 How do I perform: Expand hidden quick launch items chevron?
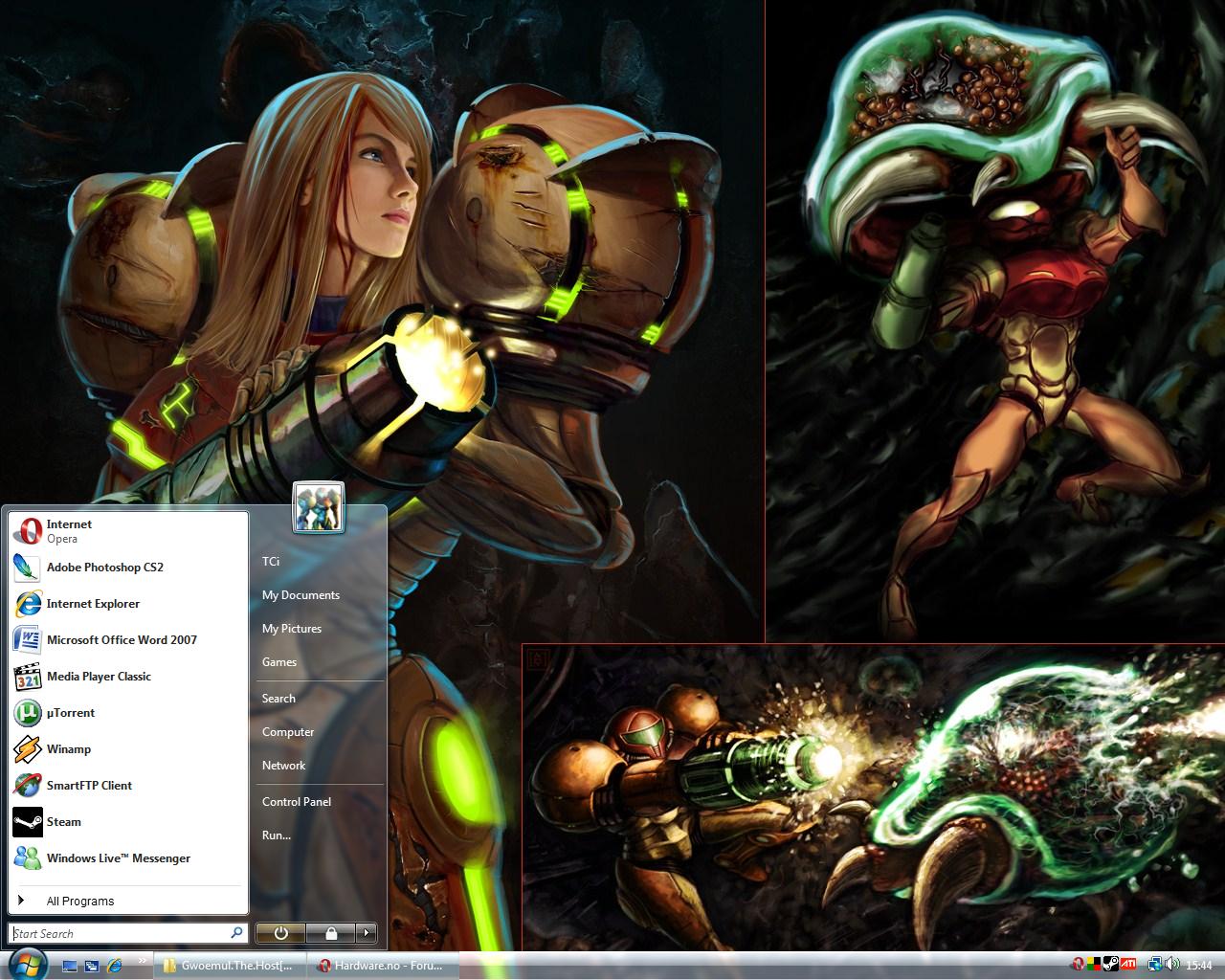point(144,960)
